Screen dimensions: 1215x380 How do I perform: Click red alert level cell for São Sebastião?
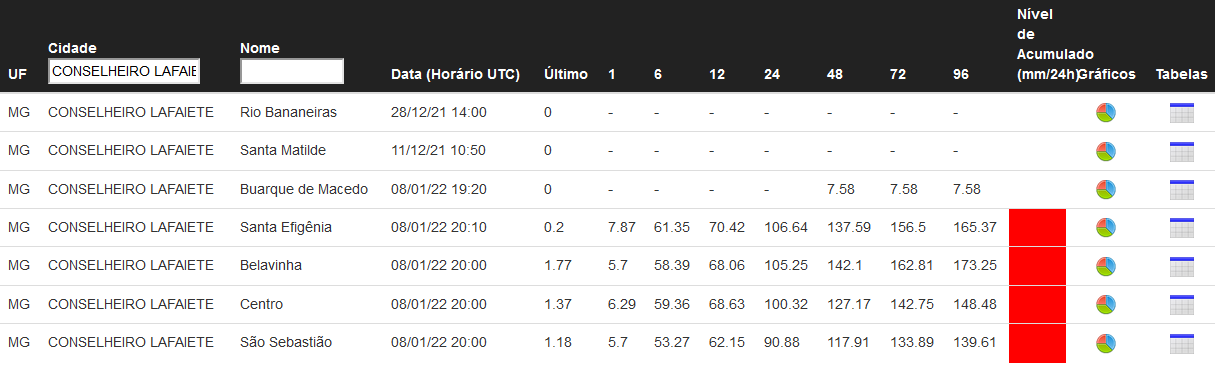pyautogui.click(x=1038, y=343)
